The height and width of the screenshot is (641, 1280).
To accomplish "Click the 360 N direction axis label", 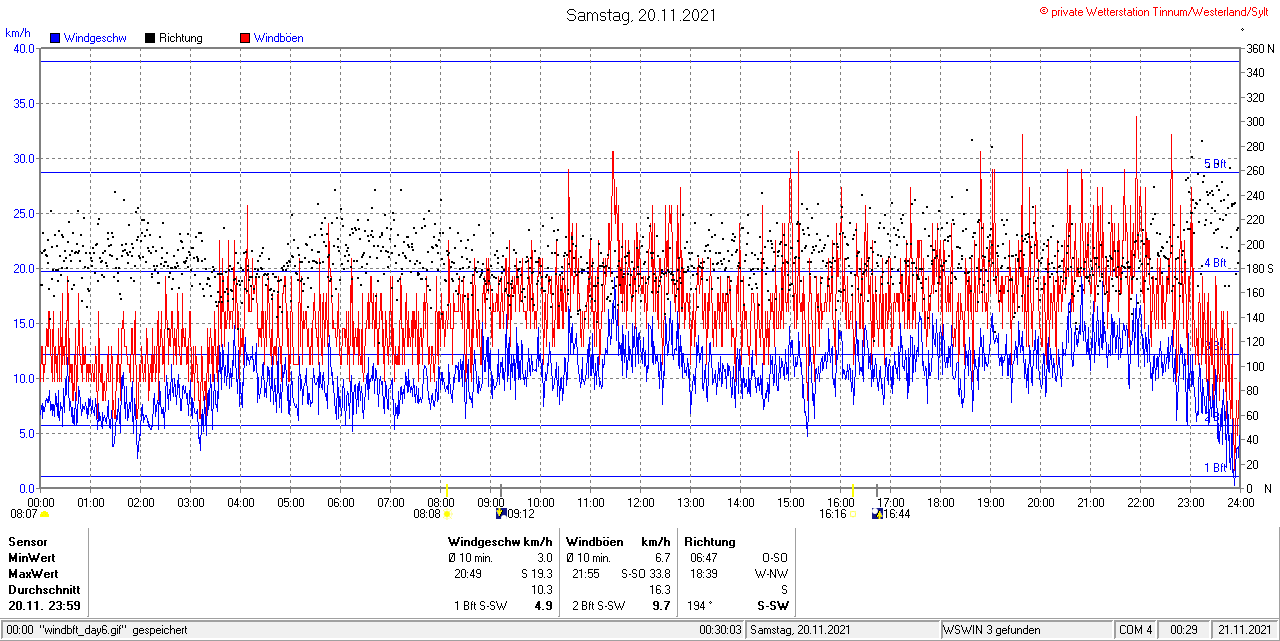I will coord(1259,49).
